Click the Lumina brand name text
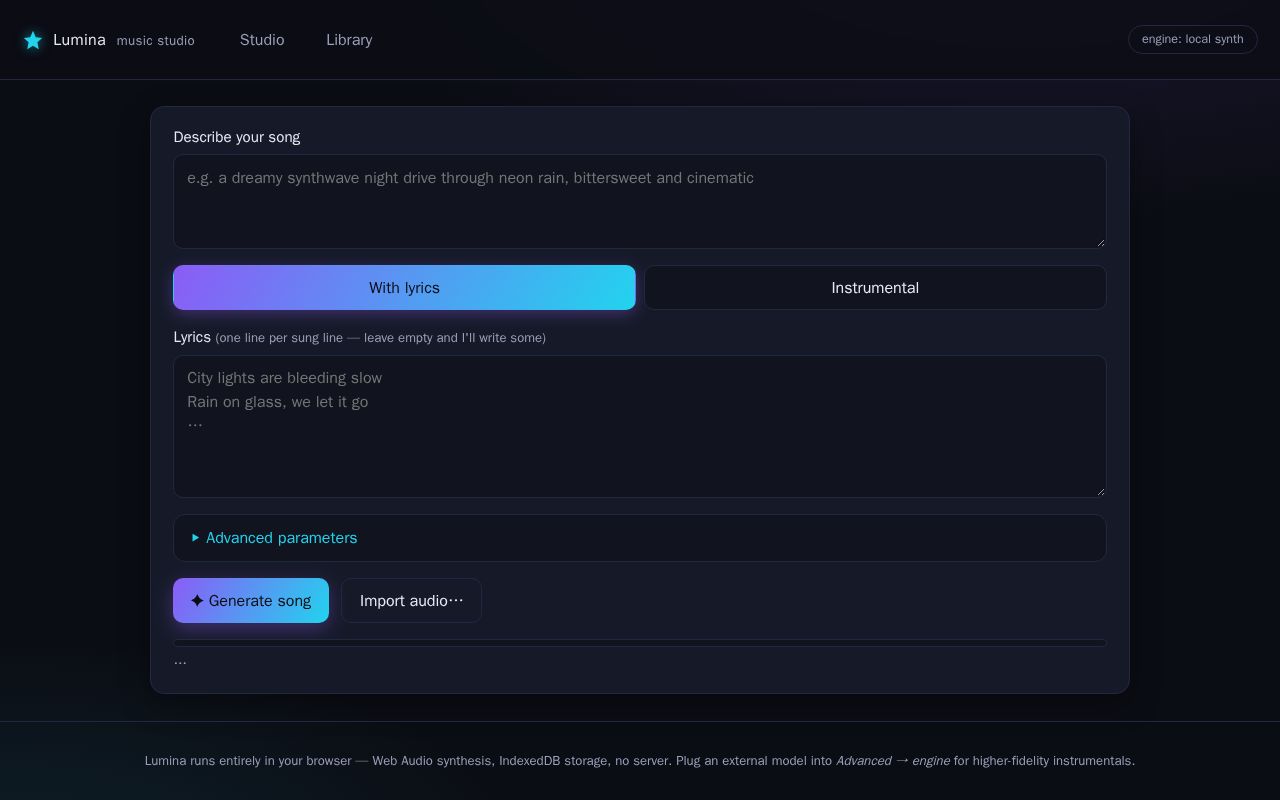The width and height of the screenshot is (1280, 800). (79, 40)
